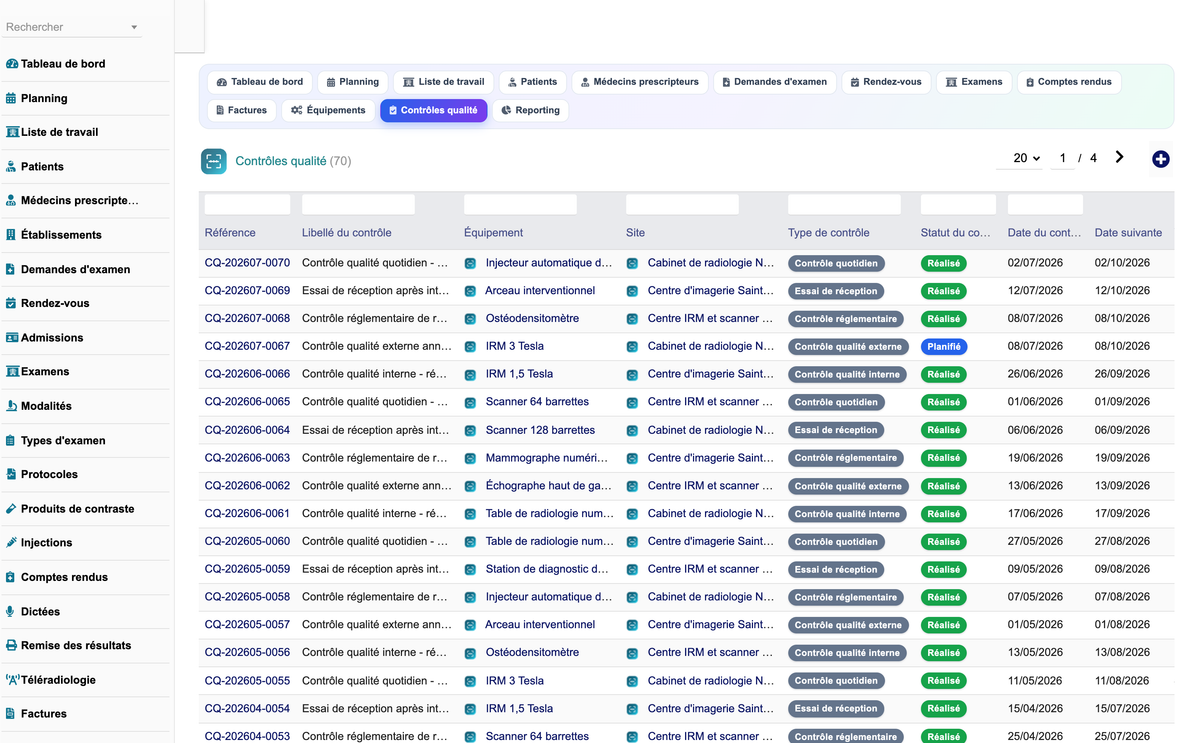Click the Rendez-vous sidebar icon
Viewport: 1200px width, 743px height.
[x=11, y=303]
